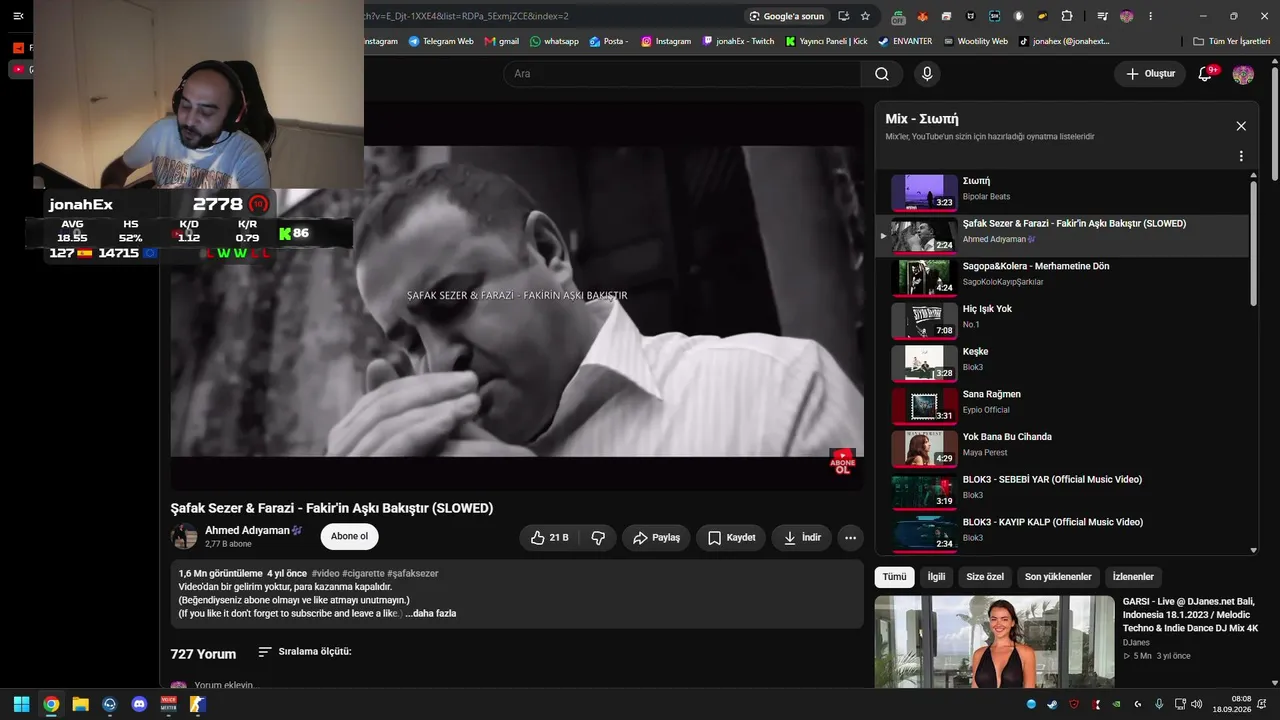
Task: Open the whatsapp bookmark
Action: pos(554,41)
